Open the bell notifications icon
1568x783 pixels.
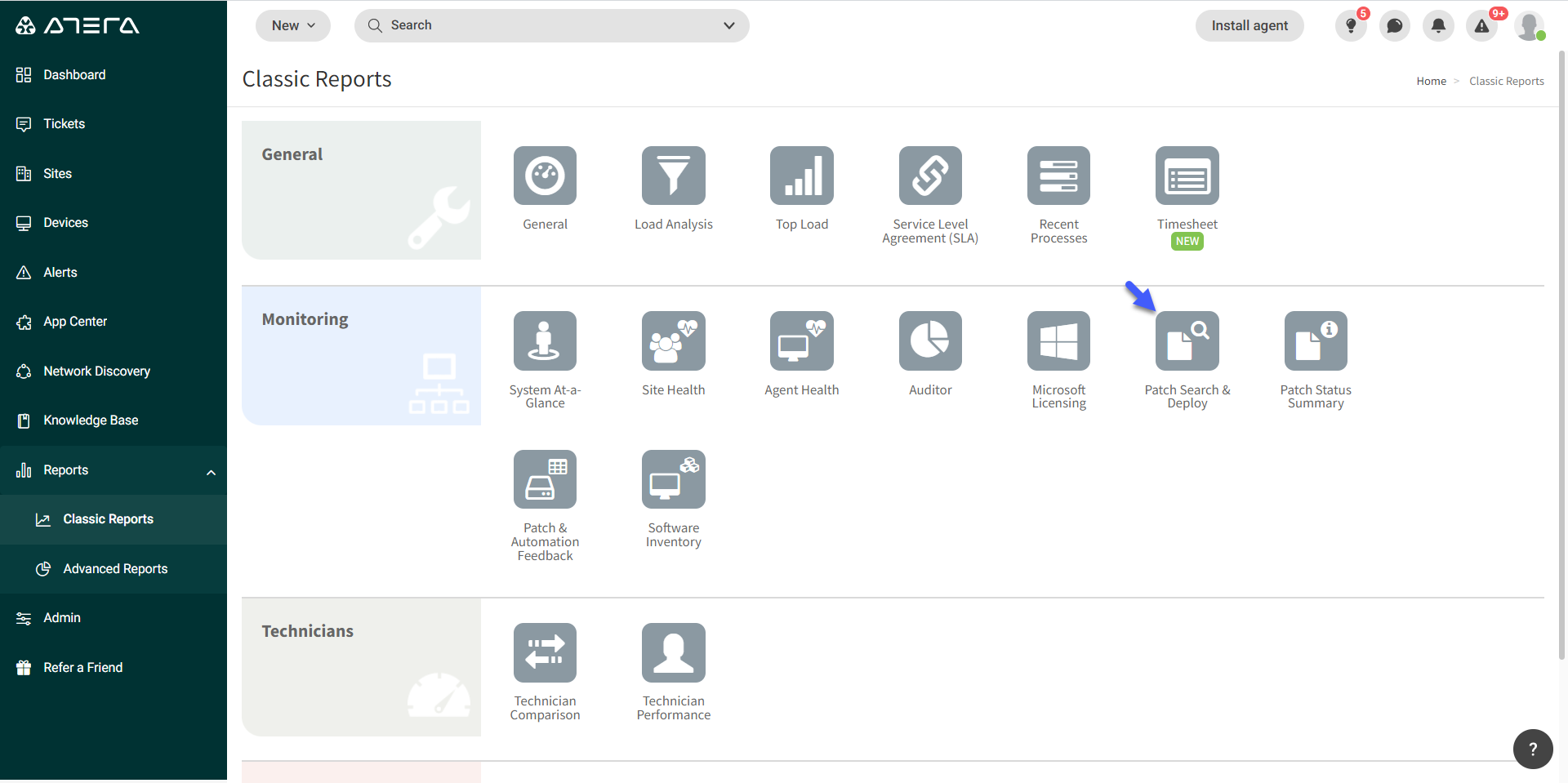tap(1438, 26)
